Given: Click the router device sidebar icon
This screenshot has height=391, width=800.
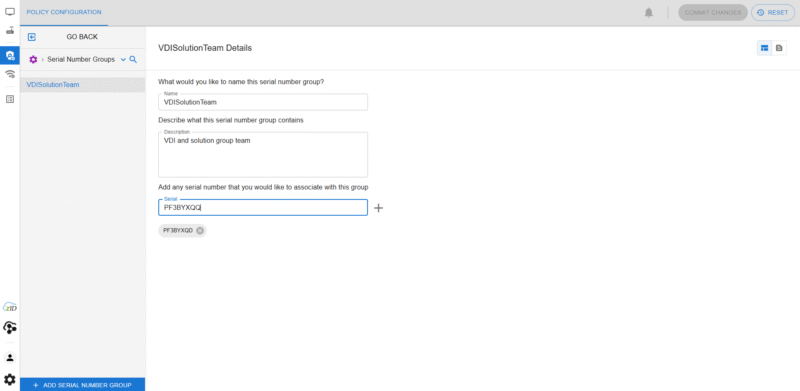Looking at the screenshot, I should (10, 30).
